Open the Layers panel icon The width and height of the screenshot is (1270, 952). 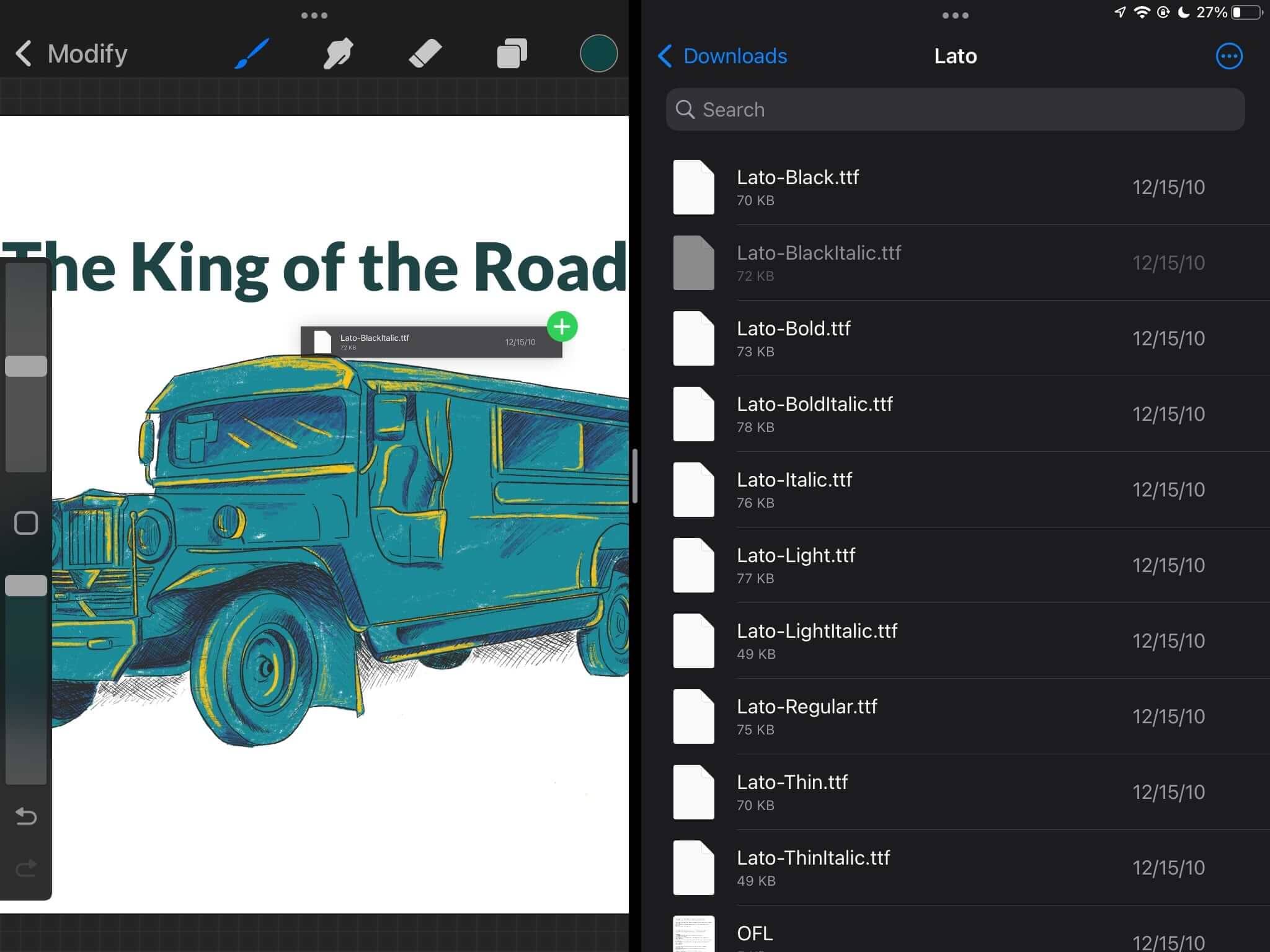[x=512, y=53]
